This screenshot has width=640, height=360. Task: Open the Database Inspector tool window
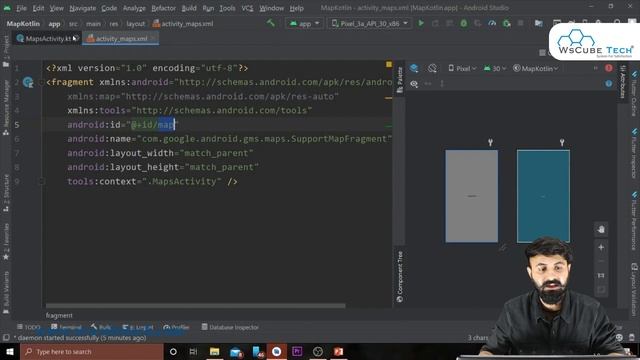[x=230, y=327]
